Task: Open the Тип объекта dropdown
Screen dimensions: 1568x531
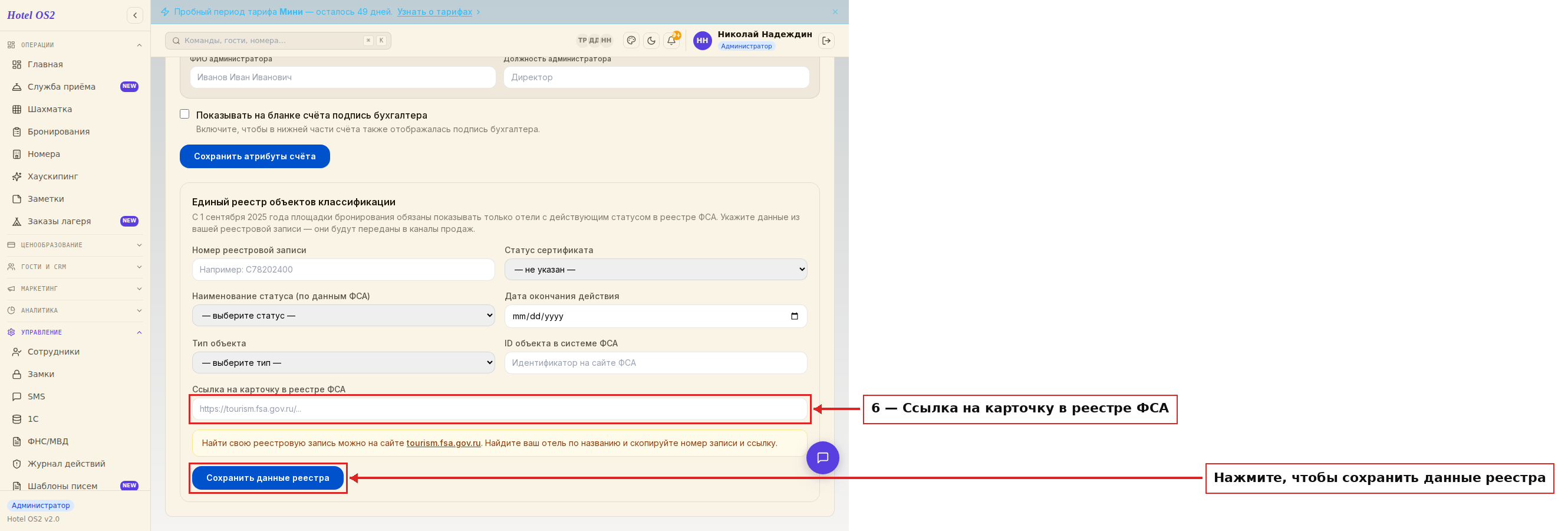Action: (x=343, y=362)
